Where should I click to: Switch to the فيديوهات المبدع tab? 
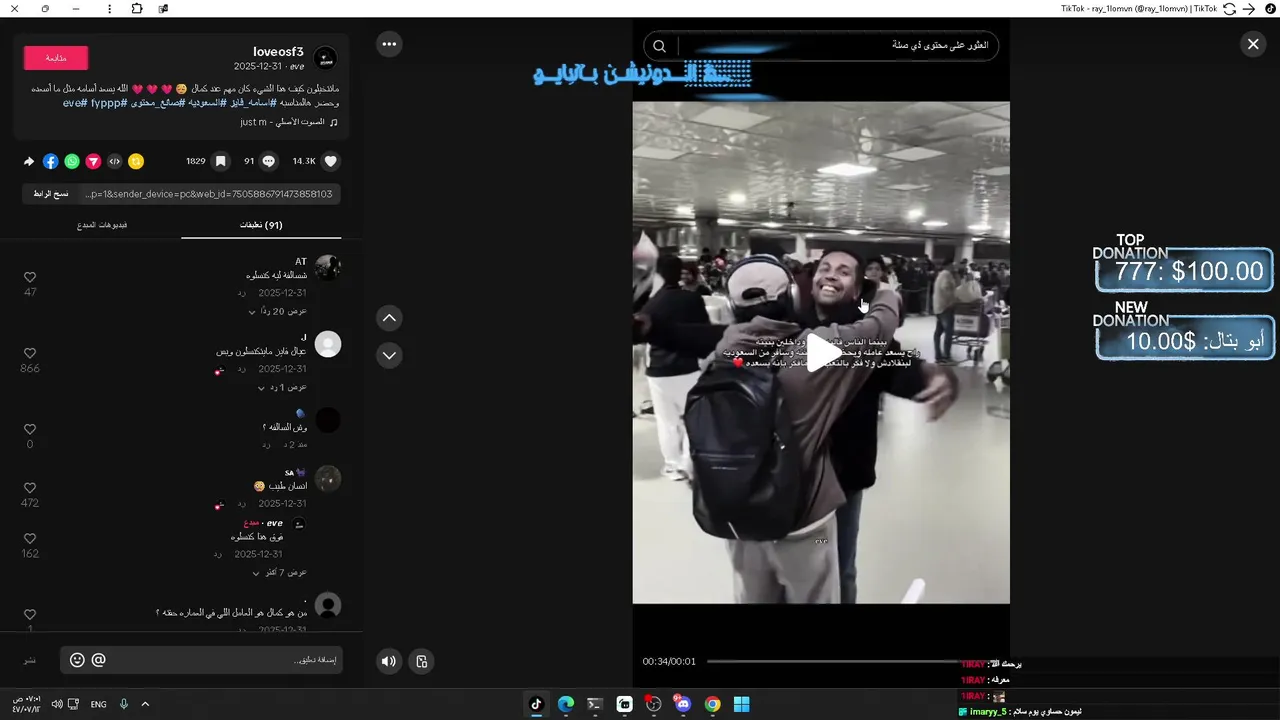click(x=102, y=225)
